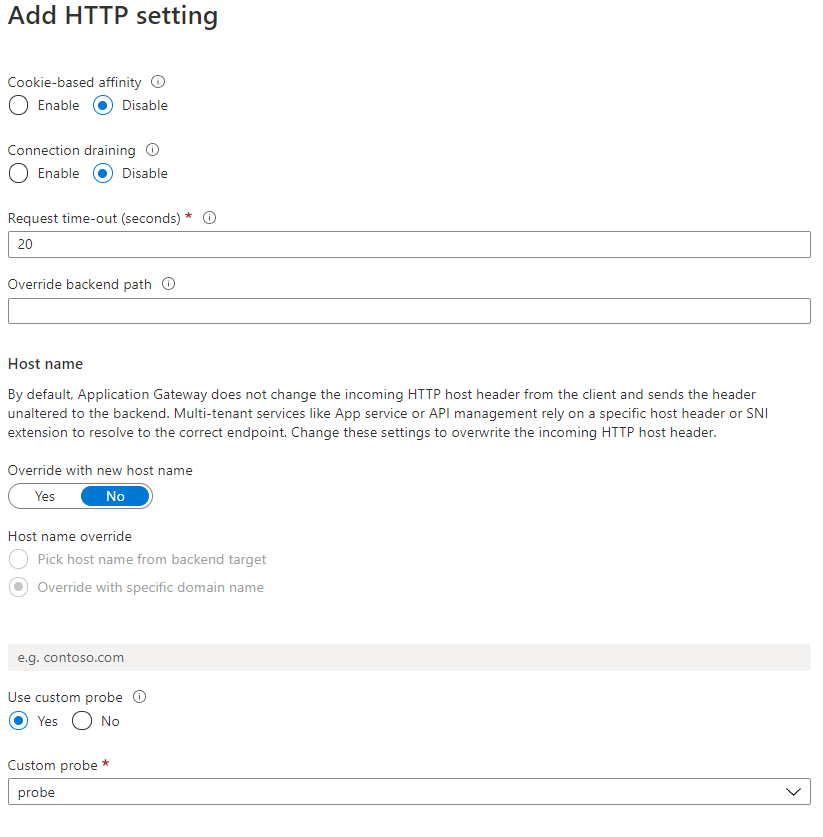This screenshot has width=823, height=837.
Task: Click the Override backend path info icon
Action: point(169,284)
